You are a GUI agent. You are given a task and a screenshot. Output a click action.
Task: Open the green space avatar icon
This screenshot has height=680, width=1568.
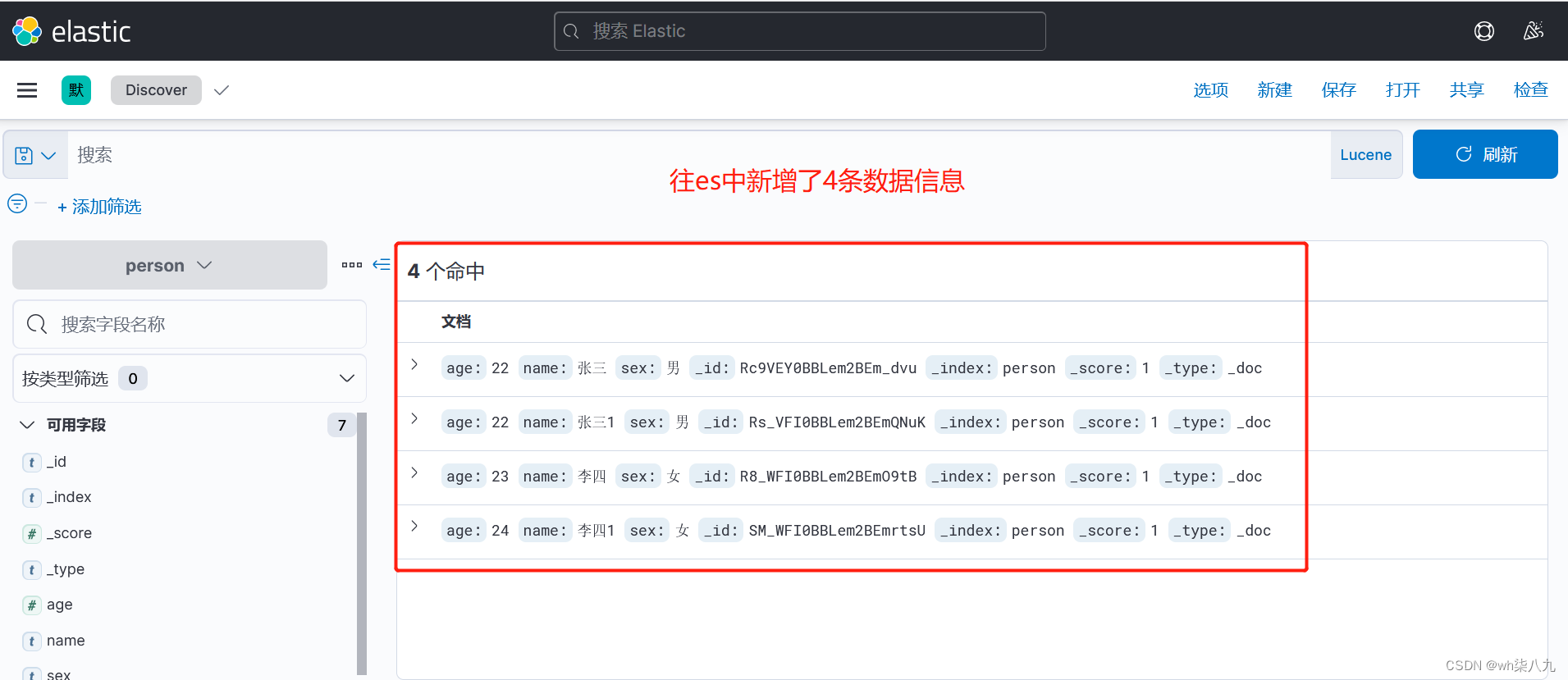pos(76,90)
